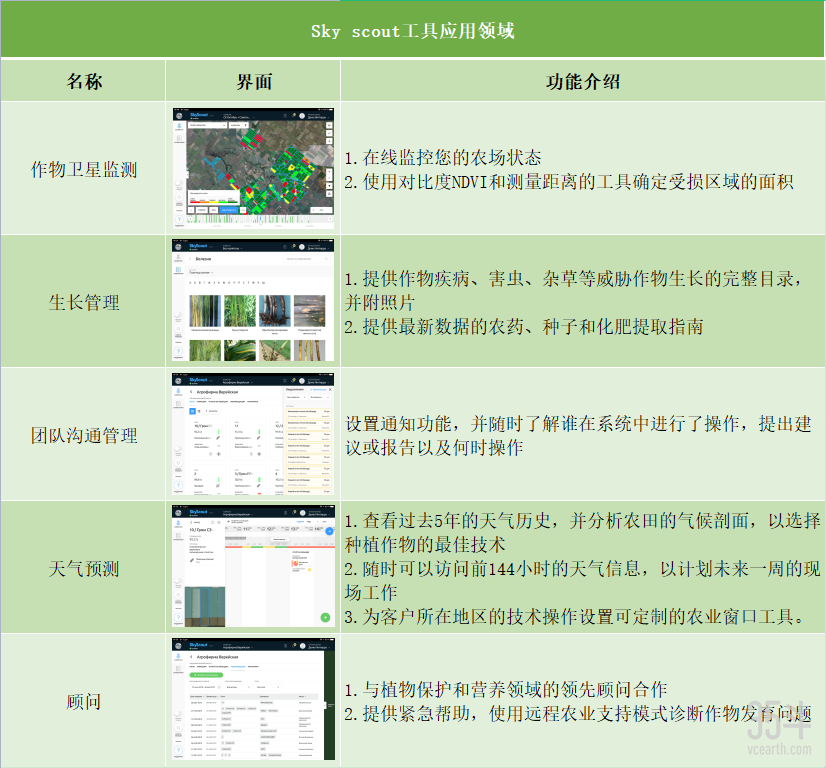Click the help question-mark icon in crop monitoring screenshot
The height and width of the screenshot is (768, 826).
(x=179, y=218)
